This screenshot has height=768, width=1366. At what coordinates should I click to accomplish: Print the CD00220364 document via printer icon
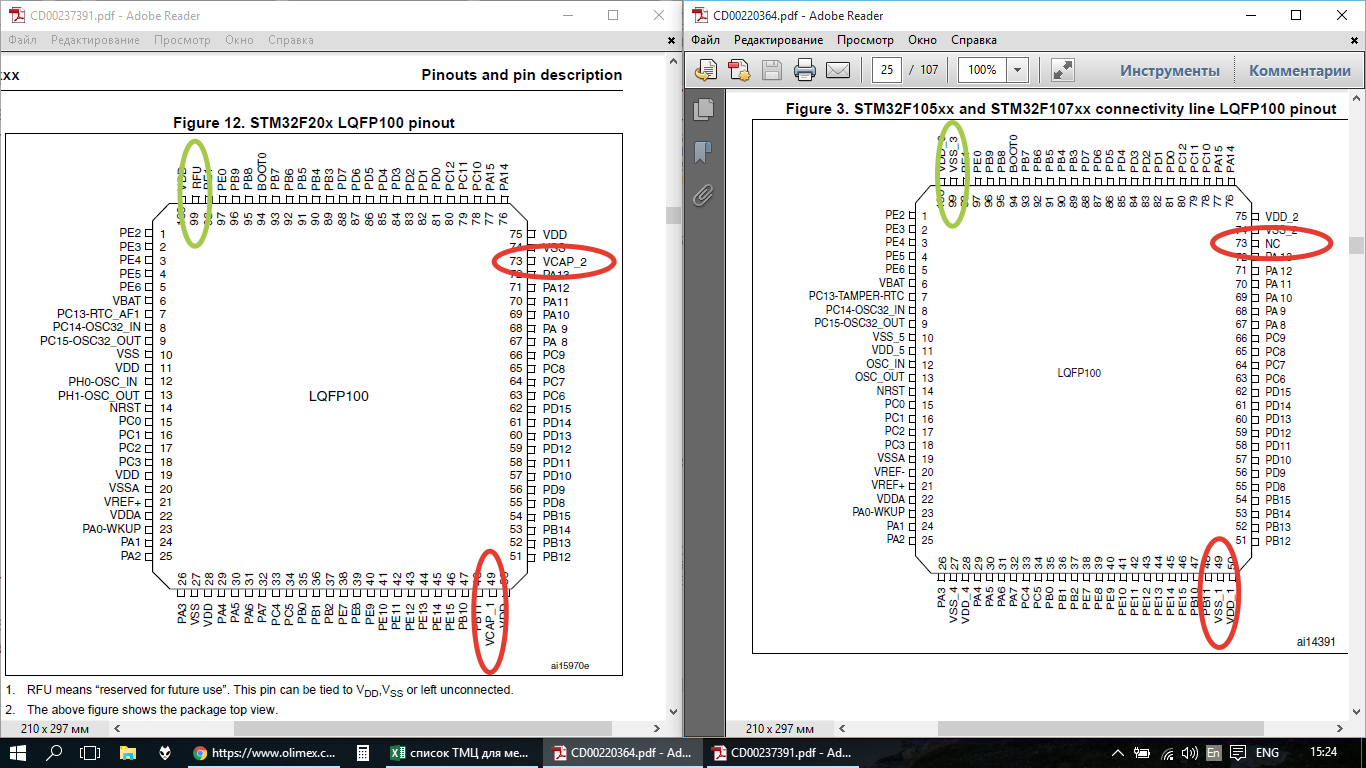[805, 70]
